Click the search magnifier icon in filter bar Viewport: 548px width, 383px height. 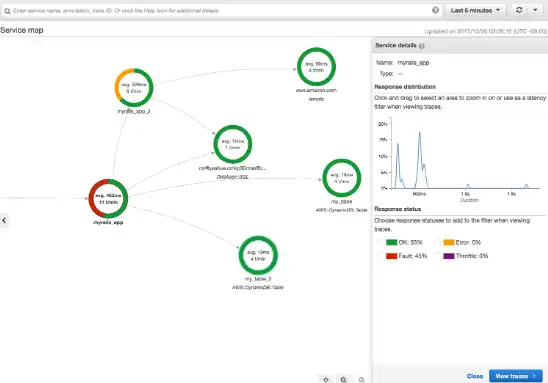coord(7,11)
